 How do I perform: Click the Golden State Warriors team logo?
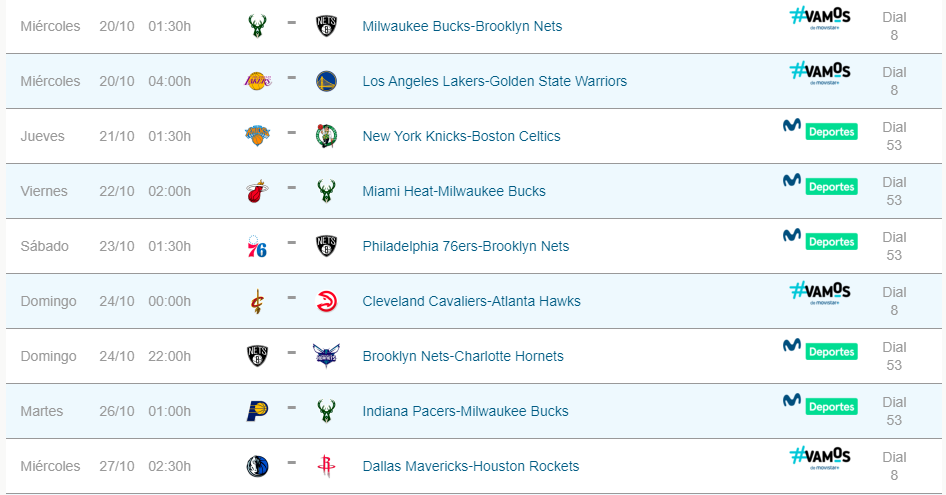click(326, 81)
